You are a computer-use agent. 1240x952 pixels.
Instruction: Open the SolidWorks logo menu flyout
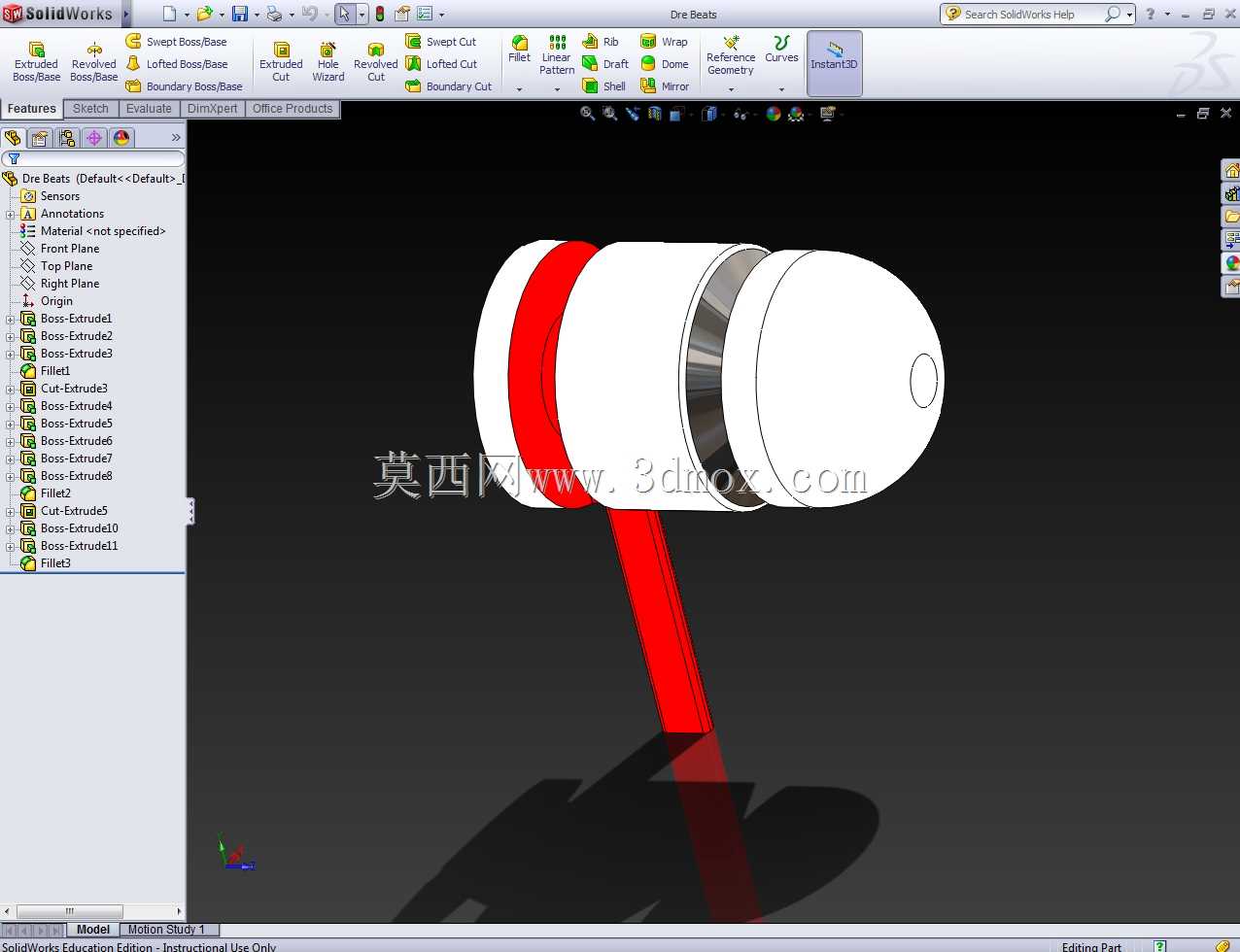126,14
